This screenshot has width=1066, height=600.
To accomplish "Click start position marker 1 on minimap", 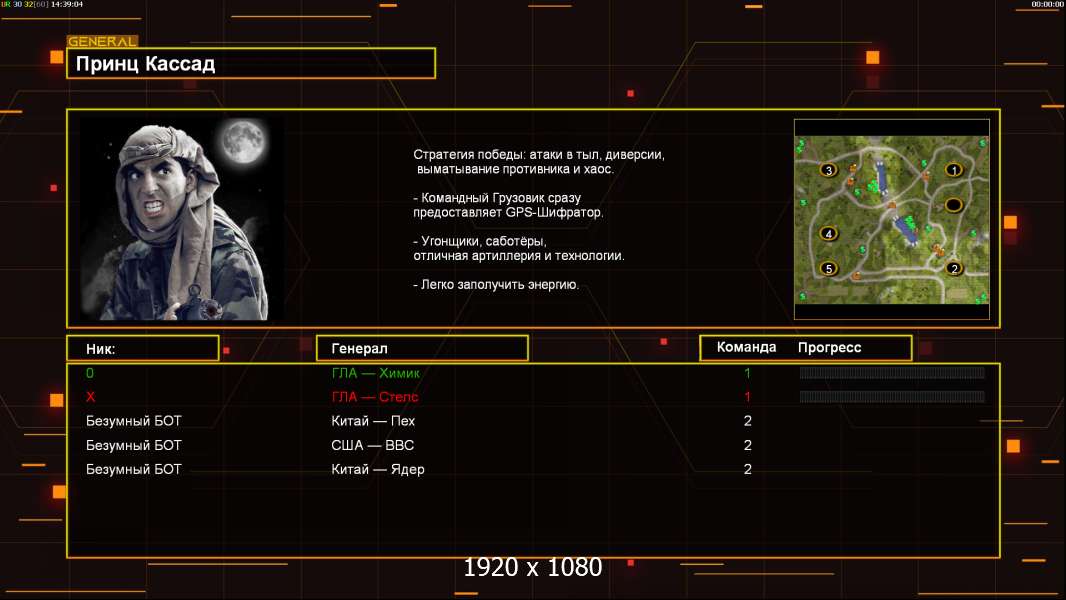I will [953, 170].
